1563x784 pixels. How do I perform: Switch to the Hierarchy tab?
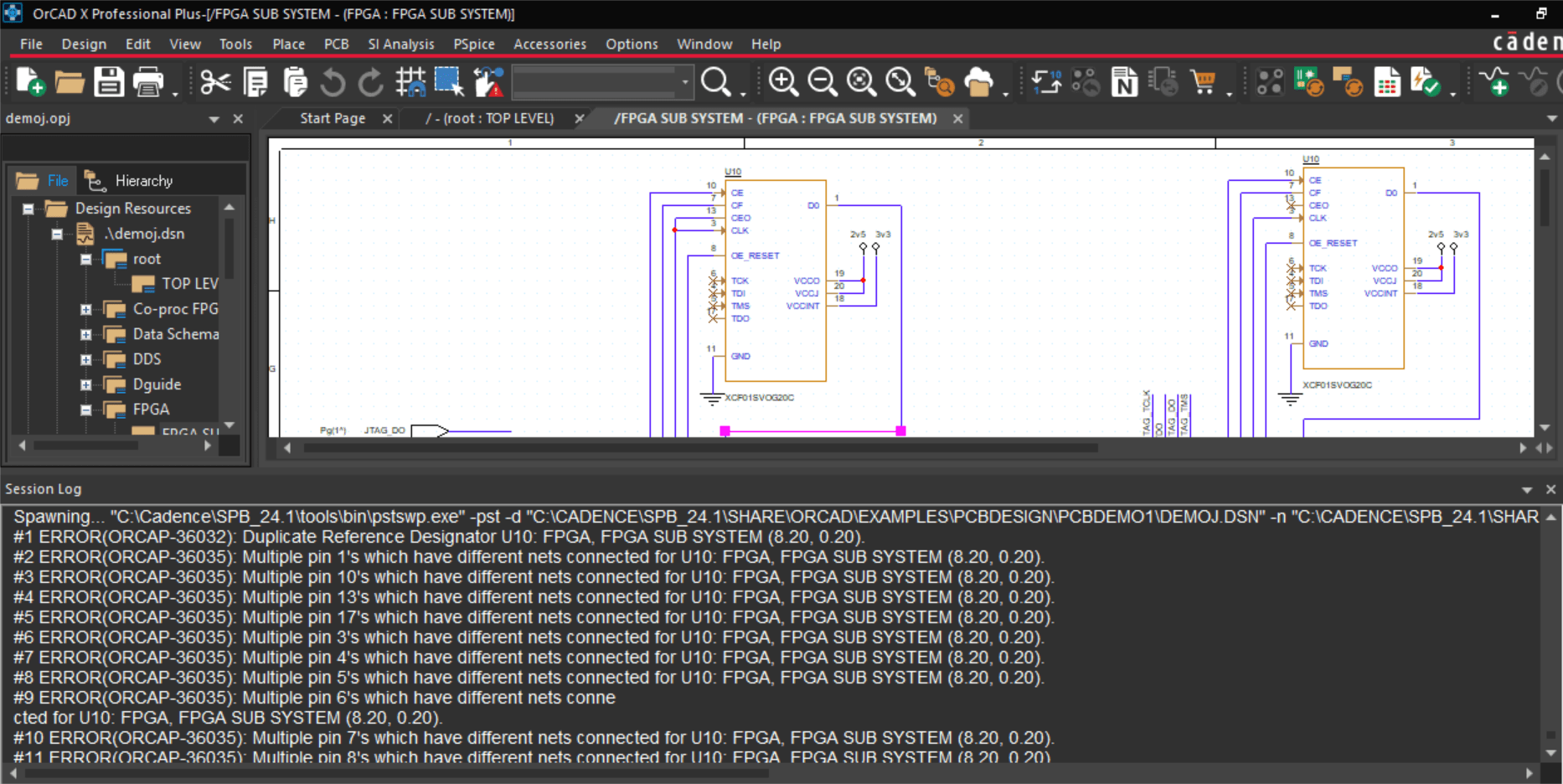click(x=130, y=180)
